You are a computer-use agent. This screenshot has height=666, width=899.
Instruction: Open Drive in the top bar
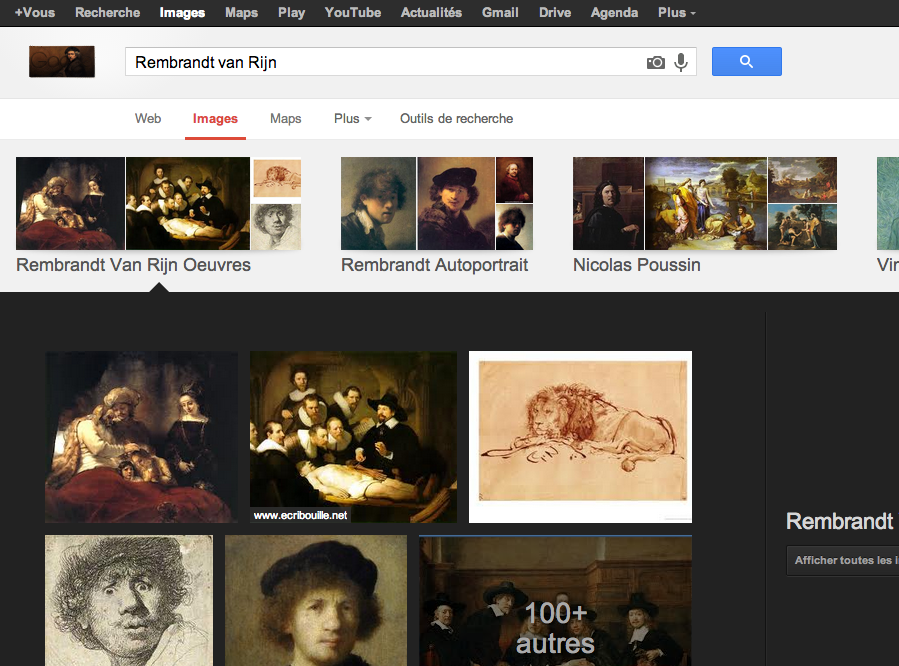pos(554,13)
